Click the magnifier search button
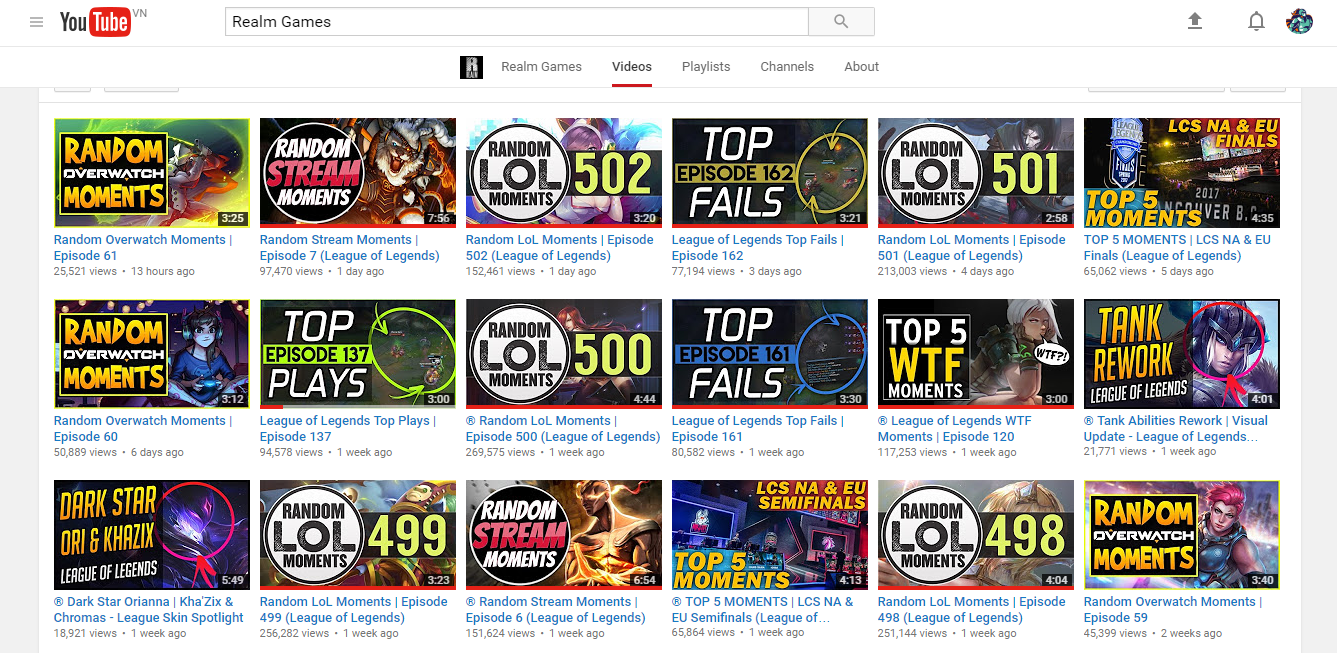The width and height of the screenshot is (1341, 655). tap(841, 22)
